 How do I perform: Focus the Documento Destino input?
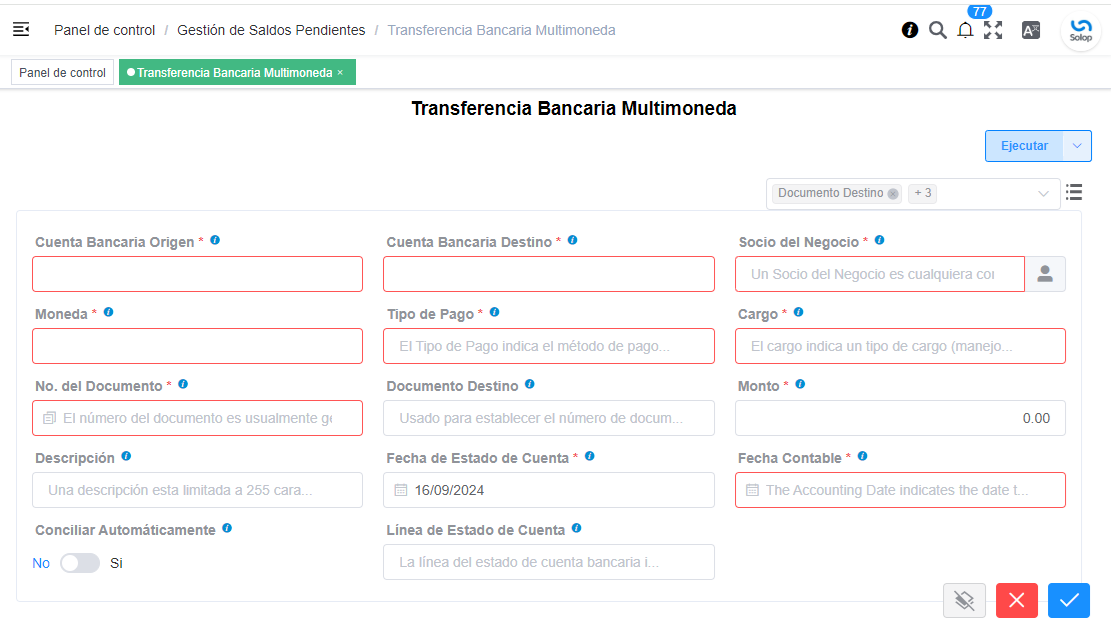pyautogui.click(x=548, y=418)
